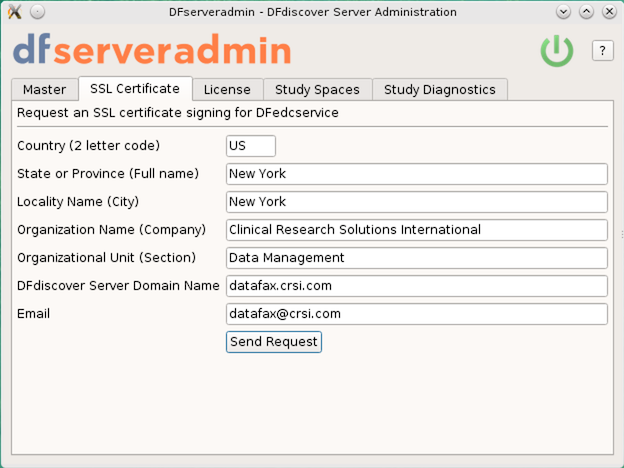Click the "Country (2 letter code)" label
Viewport: 624px width, 468px height.
(88, 146)
